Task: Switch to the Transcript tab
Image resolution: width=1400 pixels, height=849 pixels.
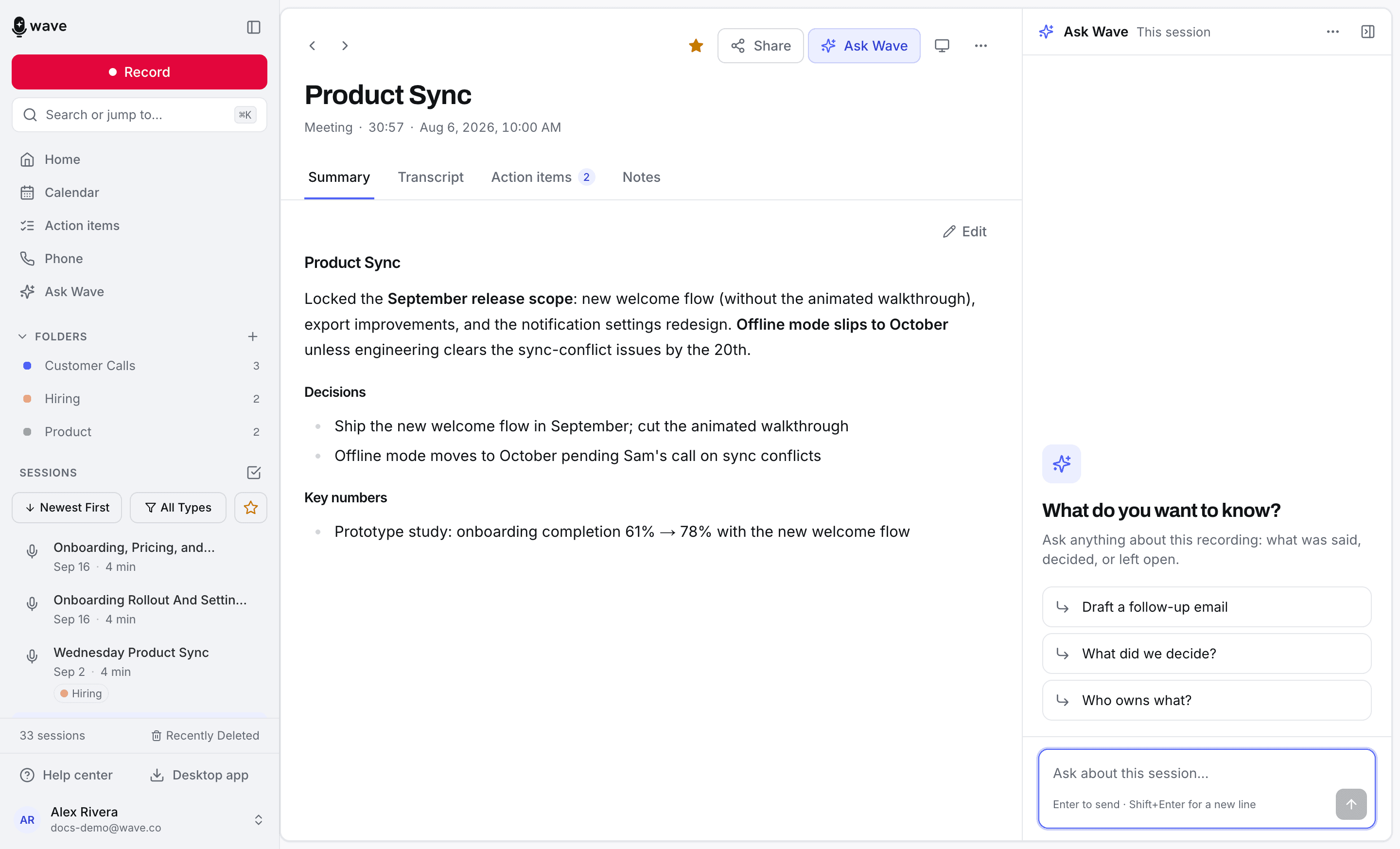Action: pyautogui.click(x=430, y=177)
